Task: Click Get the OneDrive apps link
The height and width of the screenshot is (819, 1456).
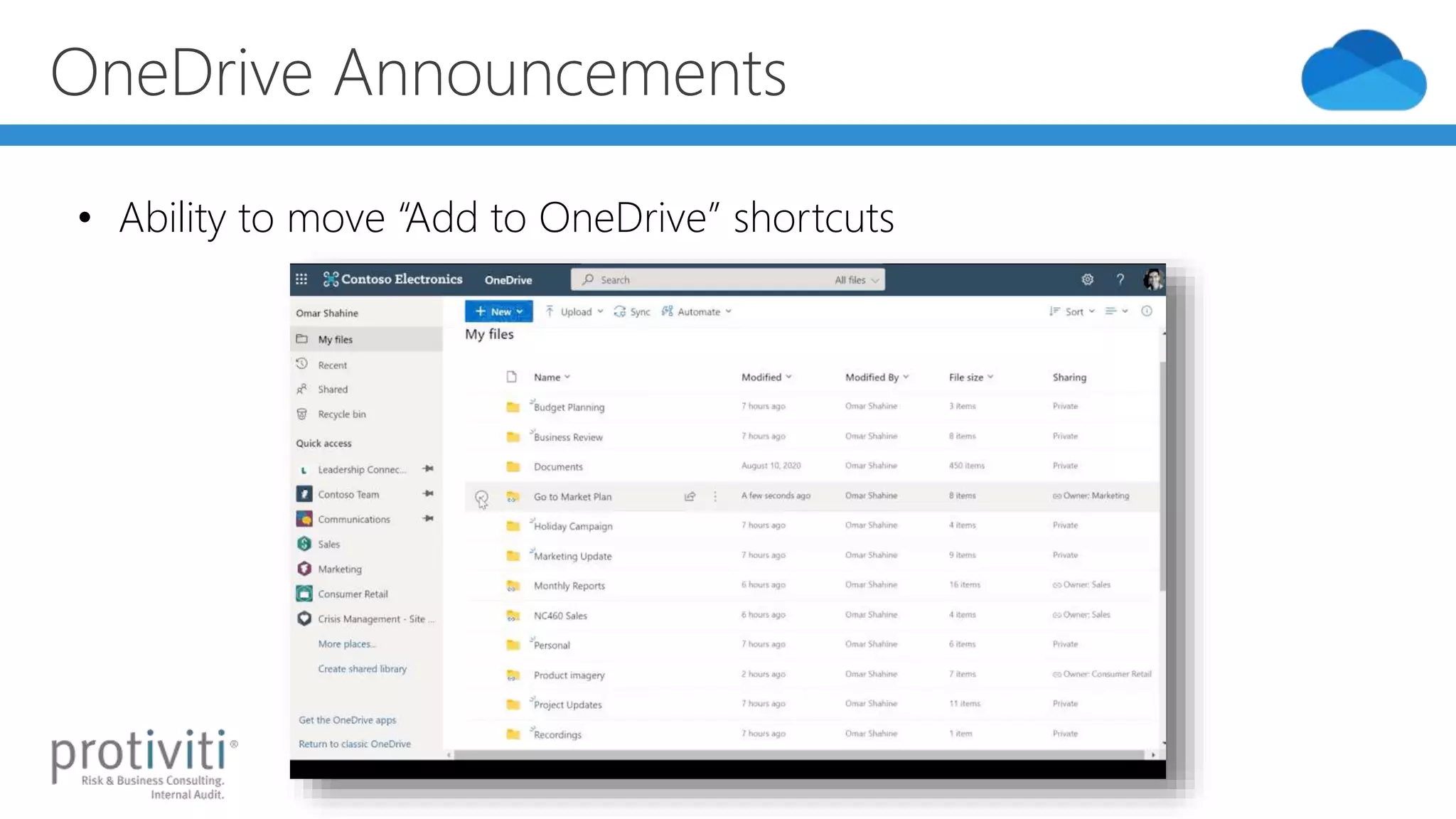Action: [348, 719]
